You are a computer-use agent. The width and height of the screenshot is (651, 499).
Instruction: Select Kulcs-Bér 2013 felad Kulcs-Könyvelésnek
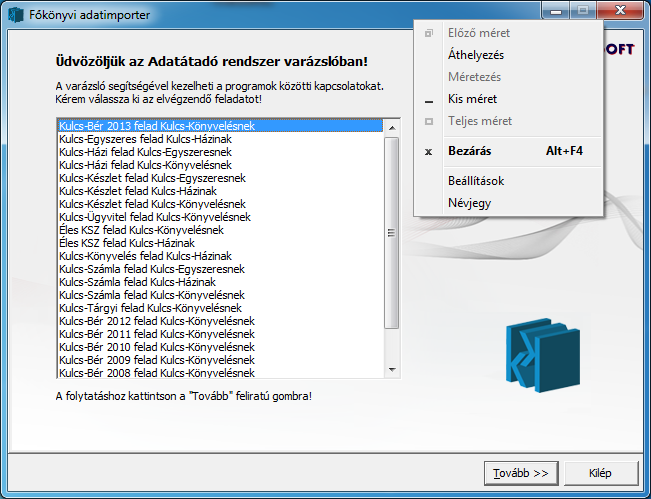coord(220,126)
